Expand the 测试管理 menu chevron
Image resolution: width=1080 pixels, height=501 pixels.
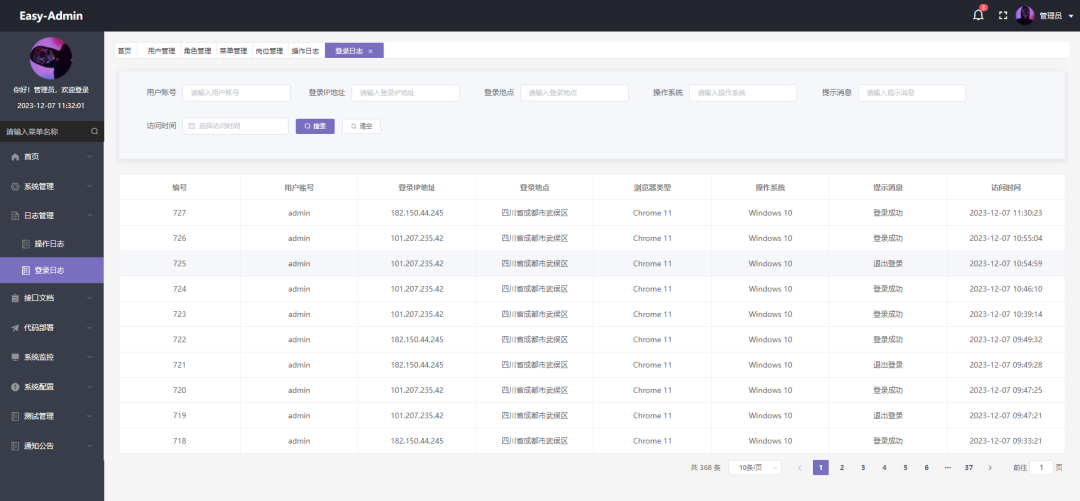[90, 416]
